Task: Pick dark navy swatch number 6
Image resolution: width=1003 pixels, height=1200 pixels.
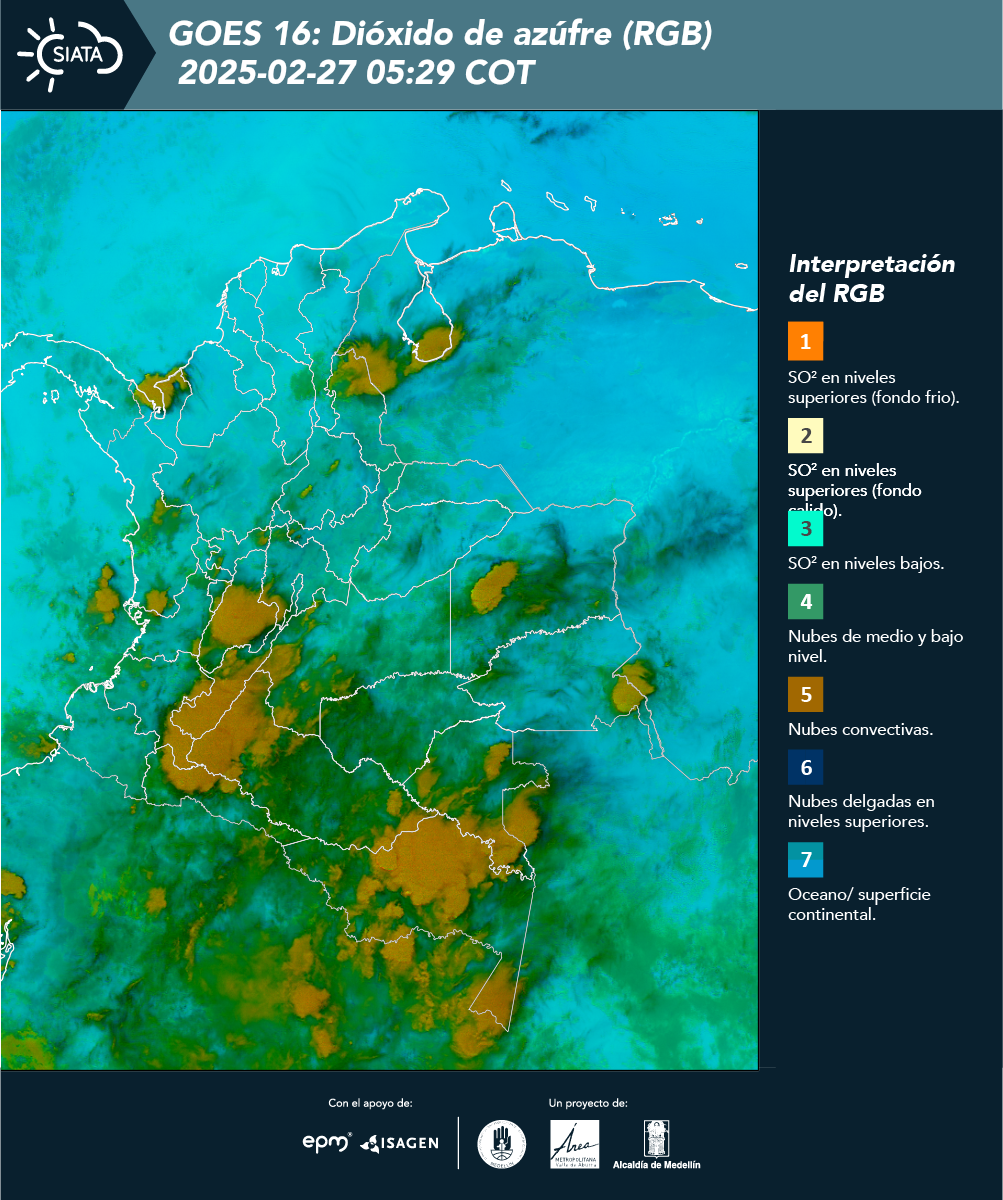Action: pyautogui.click(x=805, y=768)
